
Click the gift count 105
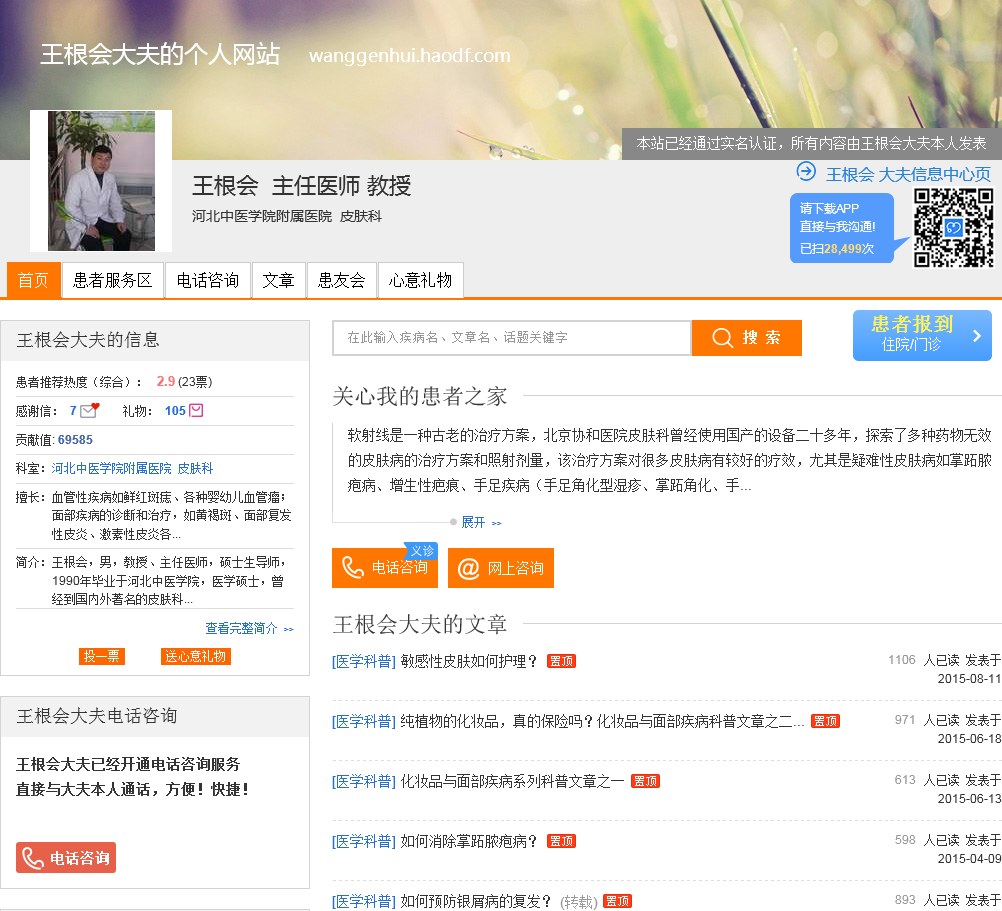(x=175, y=411)
